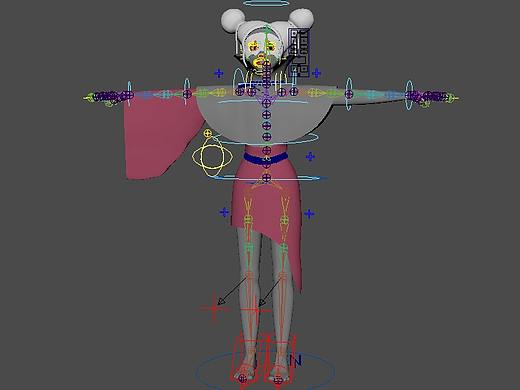The width and height of the screenshot is (520, 390).
Task: Select the yellow knee control on the leg under the long hem
Action: pos(284,220)
